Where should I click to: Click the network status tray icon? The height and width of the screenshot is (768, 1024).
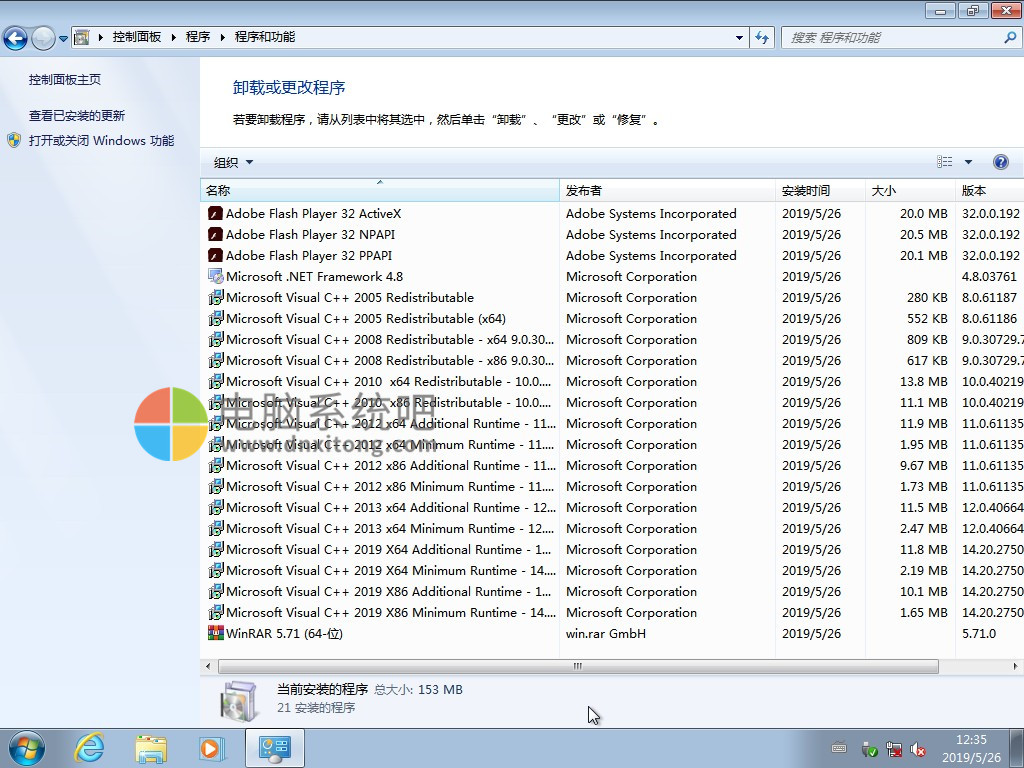pyautogui.click(x=893, y=749)
